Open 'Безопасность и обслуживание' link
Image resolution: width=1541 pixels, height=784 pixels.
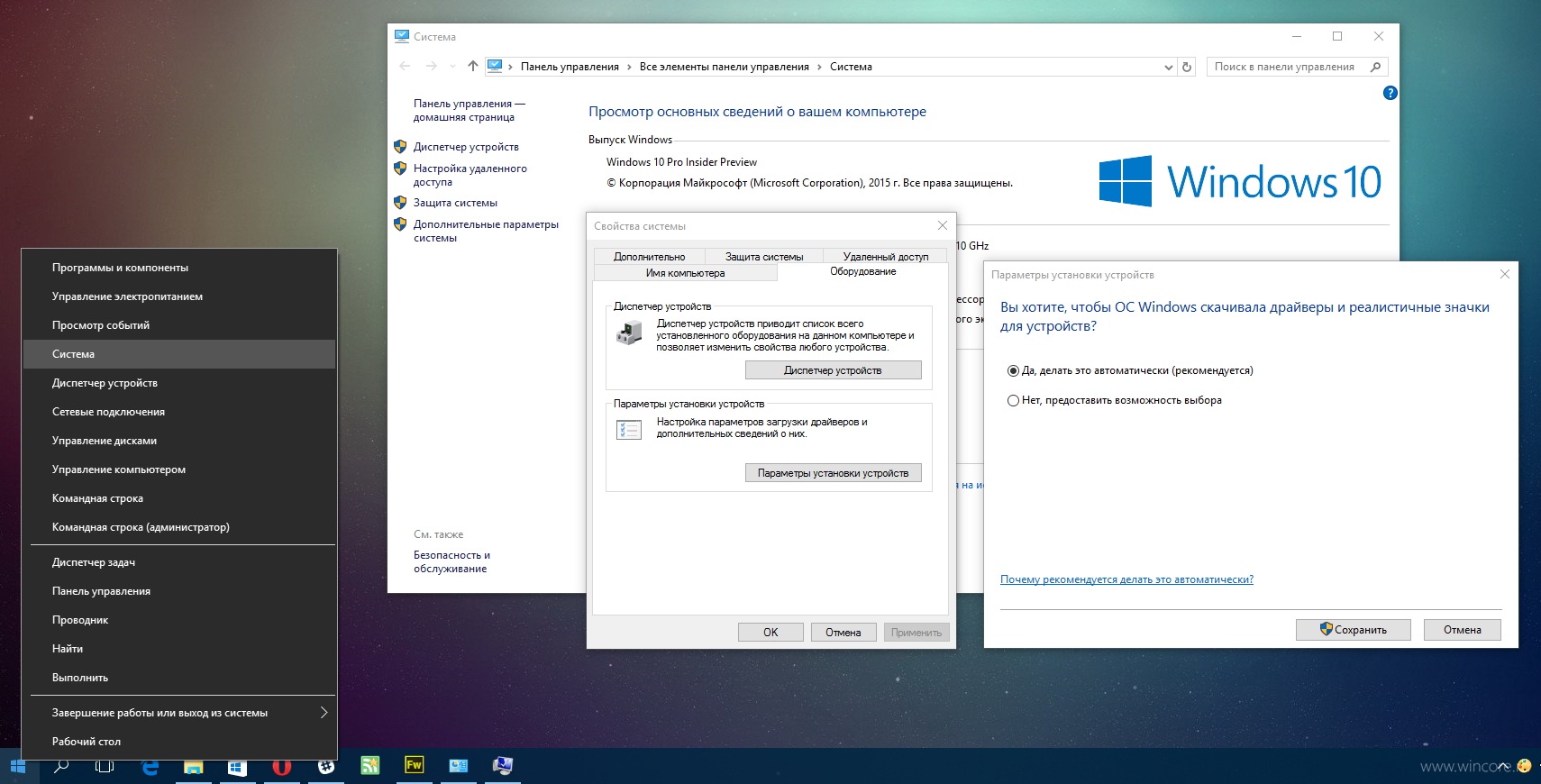coord(451,561)
